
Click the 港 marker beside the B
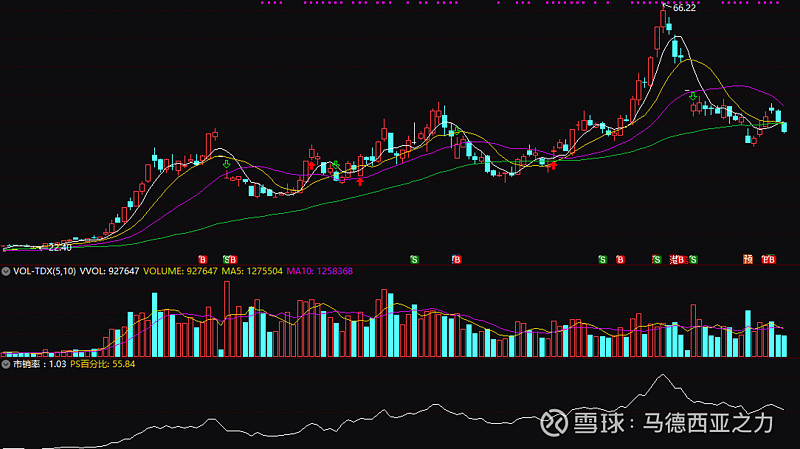(673, 260)
